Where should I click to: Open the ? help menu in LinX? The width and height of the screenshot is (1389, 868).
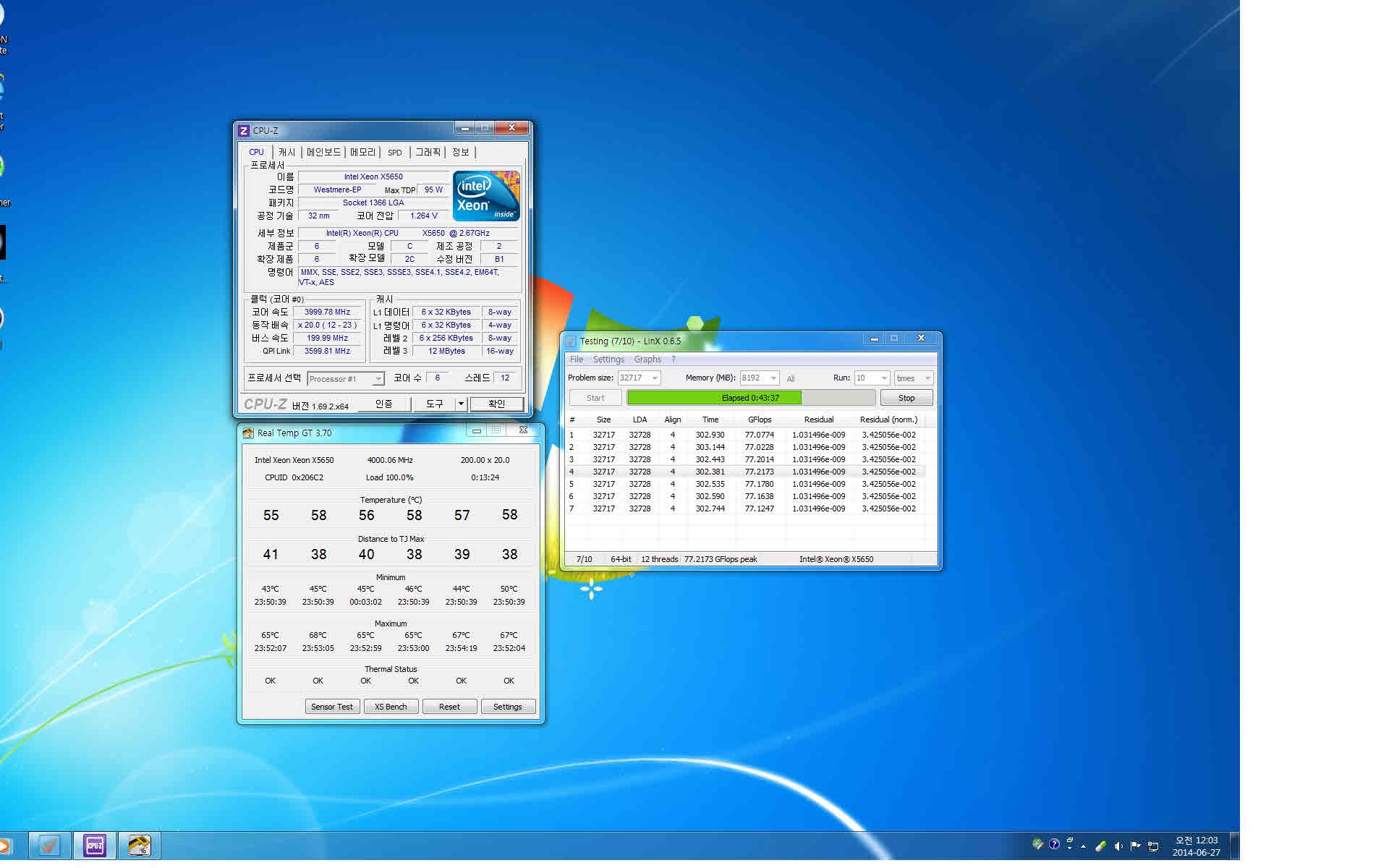click(674, 359)
